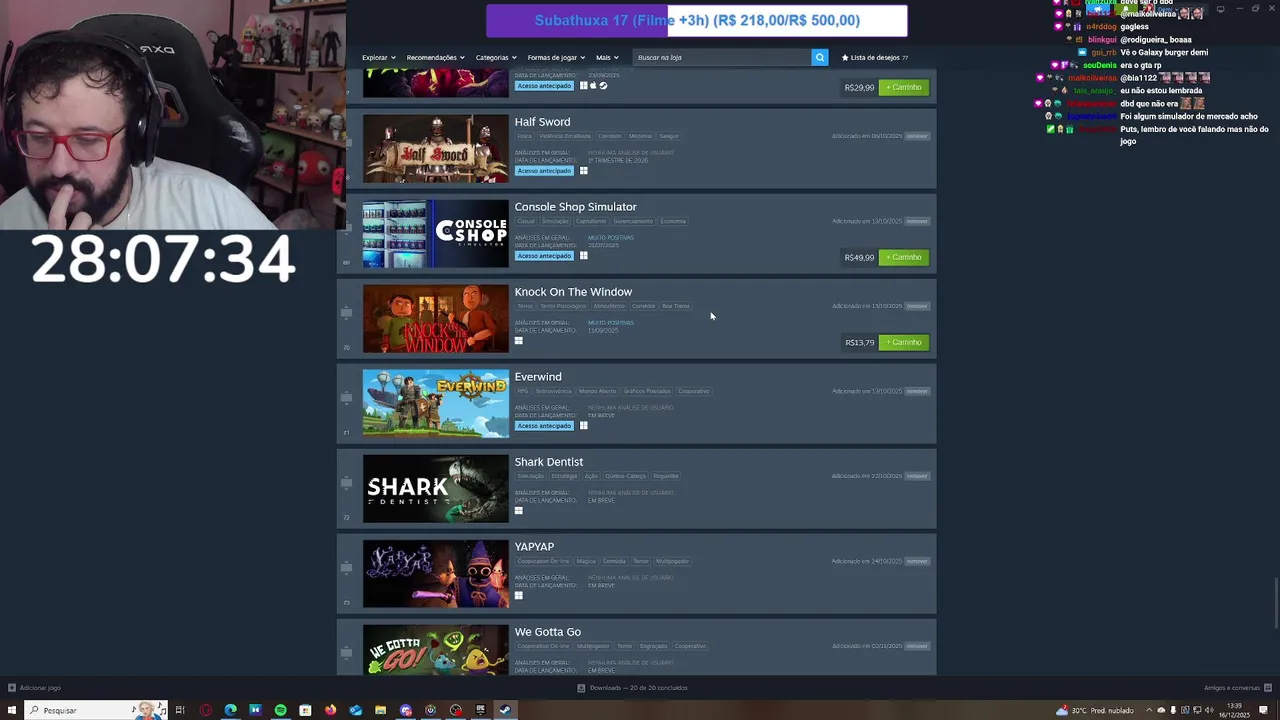
Task: Remove YAPYAP from wishlist
Action: (x=917, y=561)
